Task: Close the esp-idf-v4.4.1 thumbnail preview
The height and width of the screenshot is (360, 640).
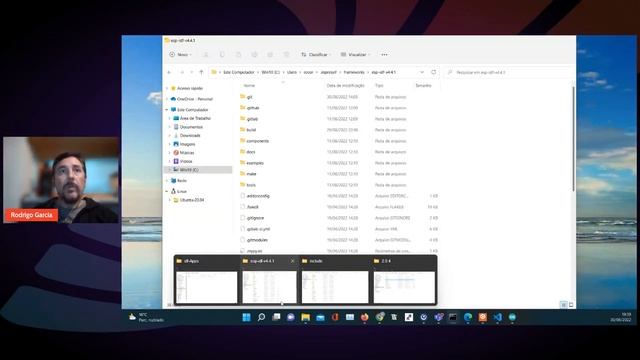Action: point(292,261)
